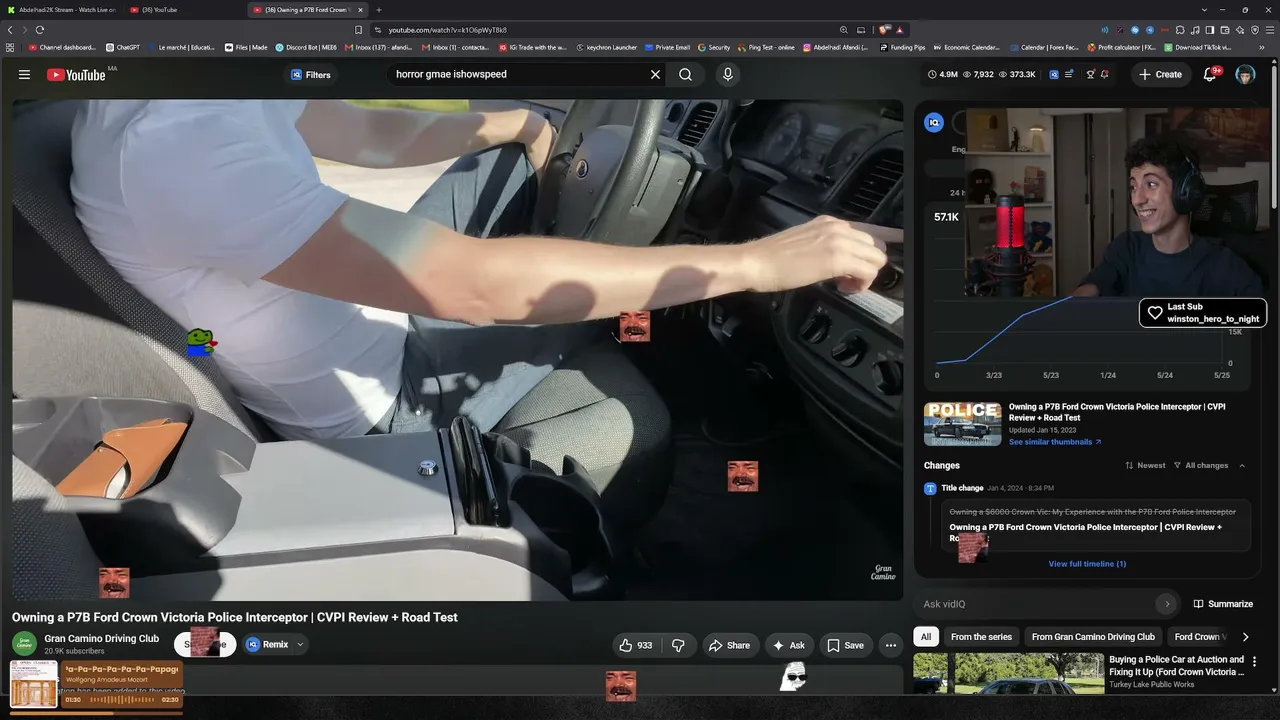Click Summarize in vidIQ panel
Viewport: 1280px width, 720px height.
pos(1223,604)
